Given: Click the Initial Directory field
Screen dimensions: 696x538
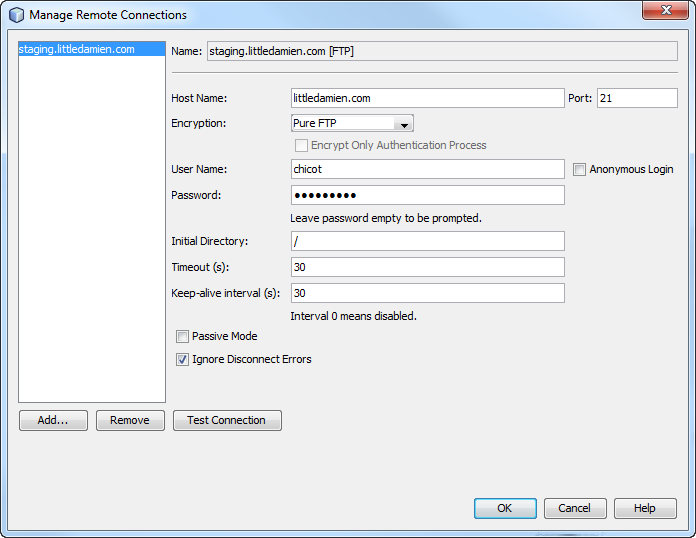Looking at the screenshot, I should coord(427,241).
